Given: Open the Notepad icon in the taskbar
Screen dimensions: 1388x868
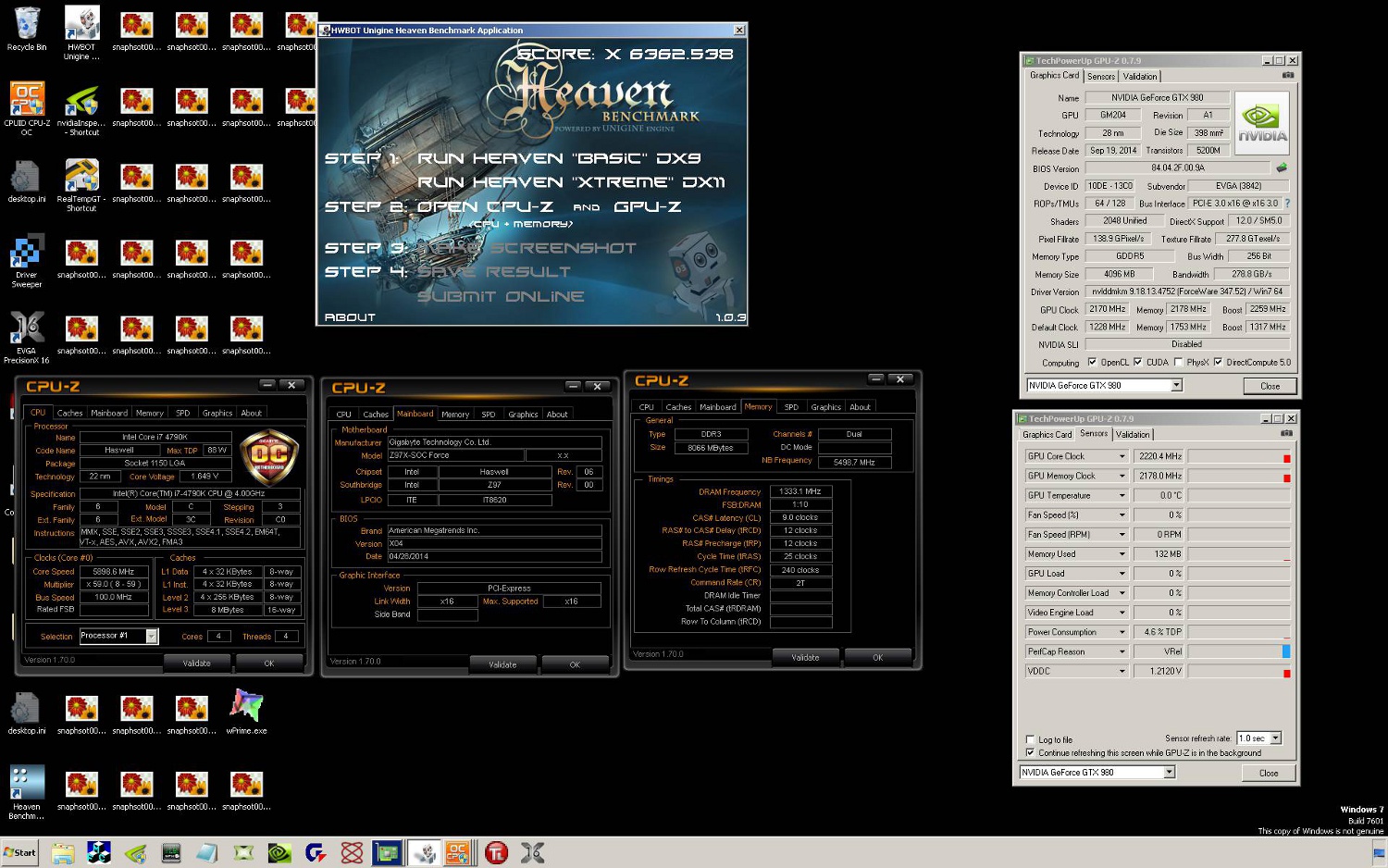Looking at the screenshot, I should coord(206,853).
